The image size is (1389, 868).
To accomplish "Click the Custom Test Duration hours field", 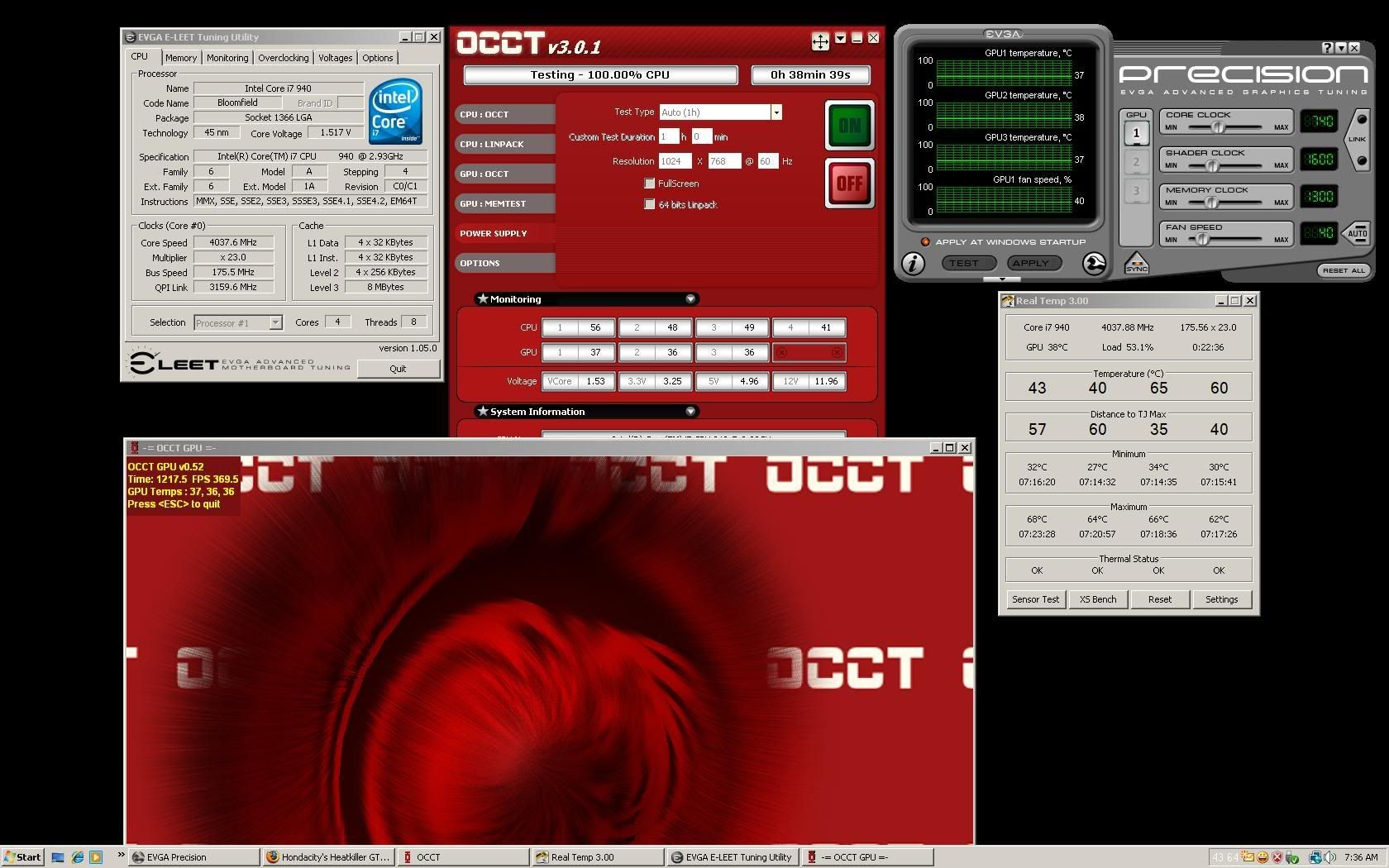I will [x=669, y=136].
